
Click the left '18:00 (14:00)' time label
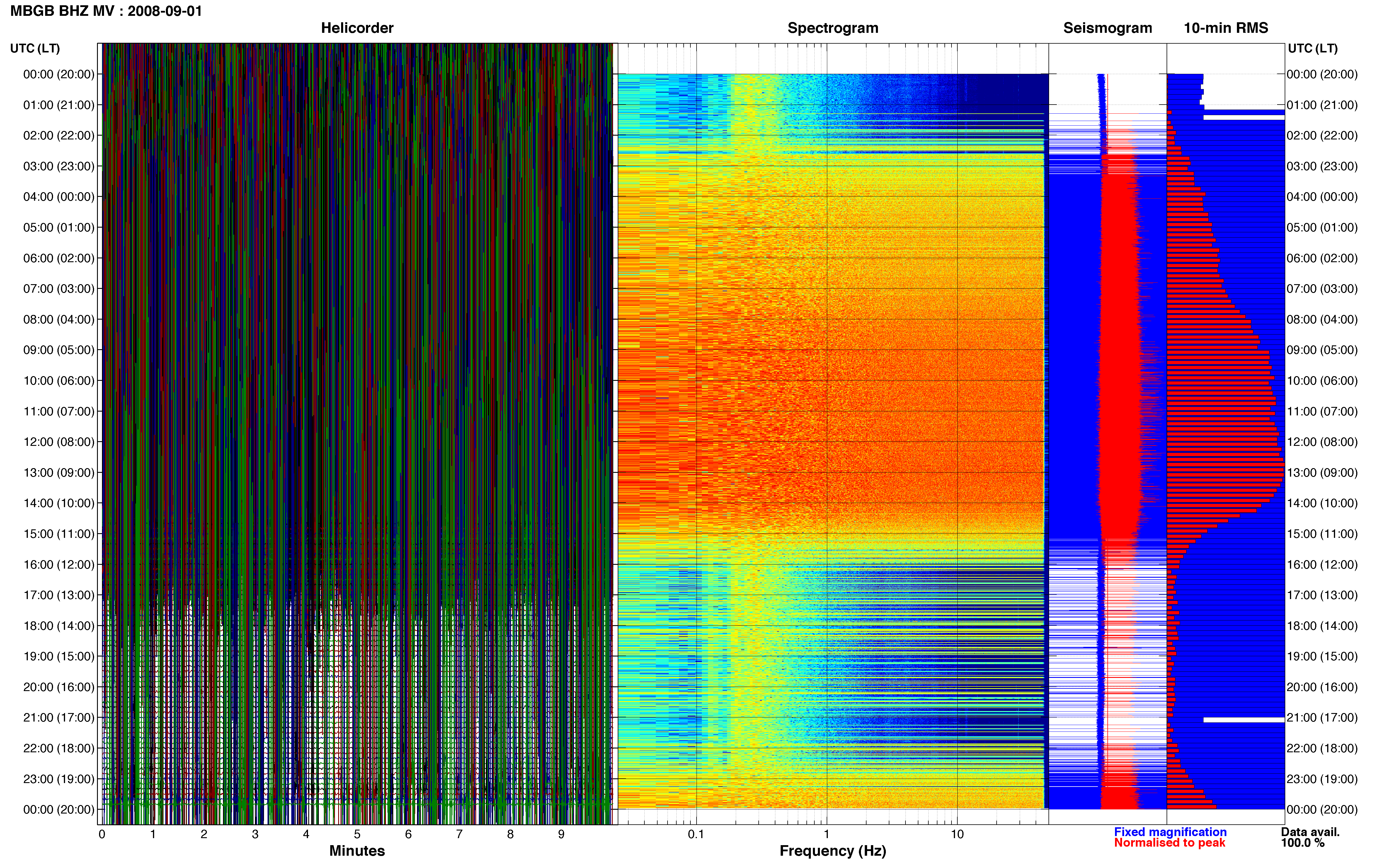pos(59,626)
